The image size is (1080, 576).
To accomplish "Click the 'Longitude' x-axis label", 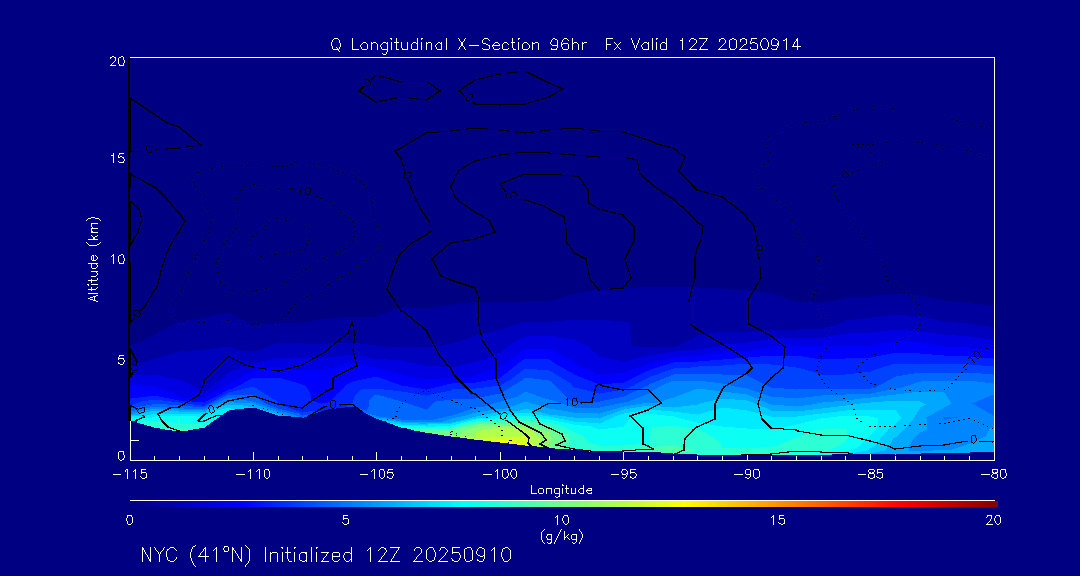I will pos(561,490).
